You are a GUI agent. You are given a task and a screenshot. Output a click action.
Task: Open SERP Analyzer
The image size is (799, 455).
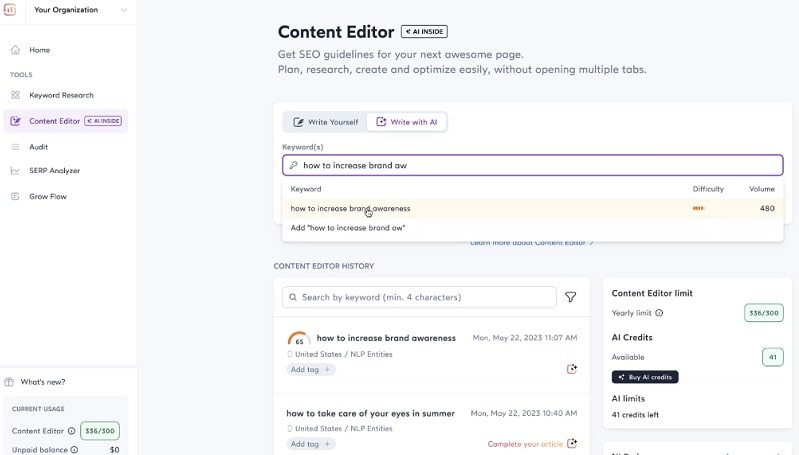[x=55, y=171]
